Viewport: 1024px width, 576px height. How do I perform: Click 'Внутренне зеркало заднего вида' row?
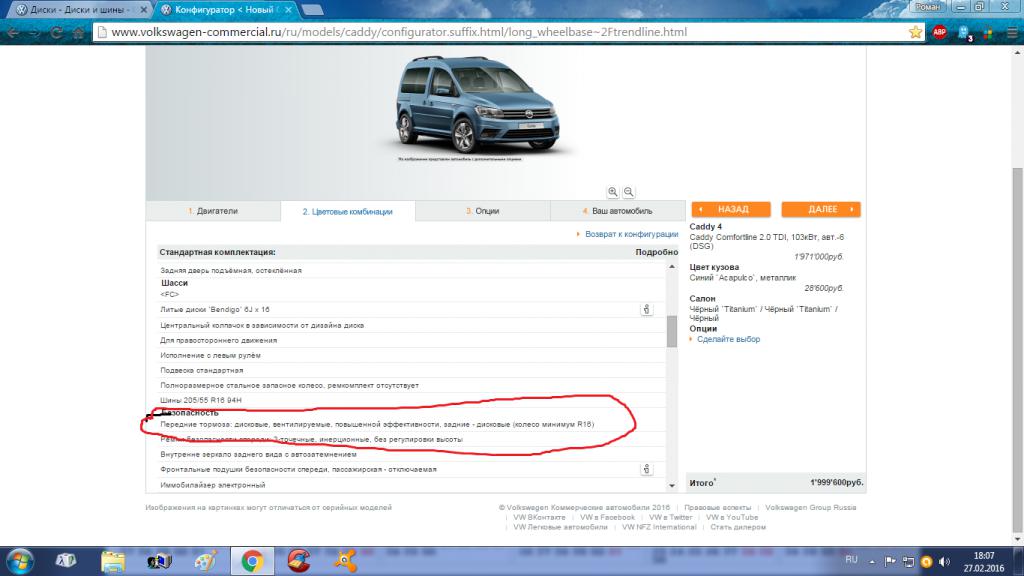tap(411, 455)
